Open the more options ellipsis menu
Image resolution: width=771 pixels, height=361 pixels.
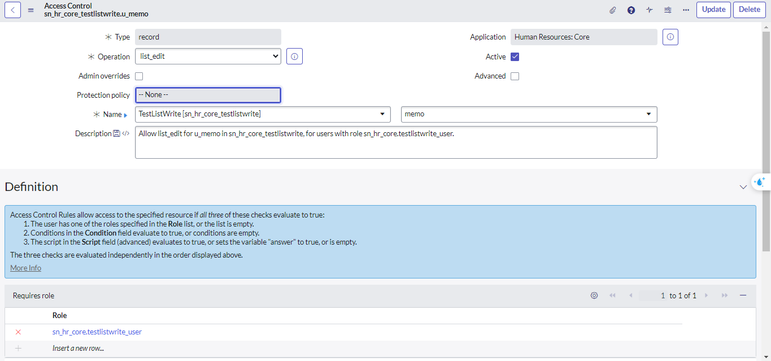pos(686,10)
